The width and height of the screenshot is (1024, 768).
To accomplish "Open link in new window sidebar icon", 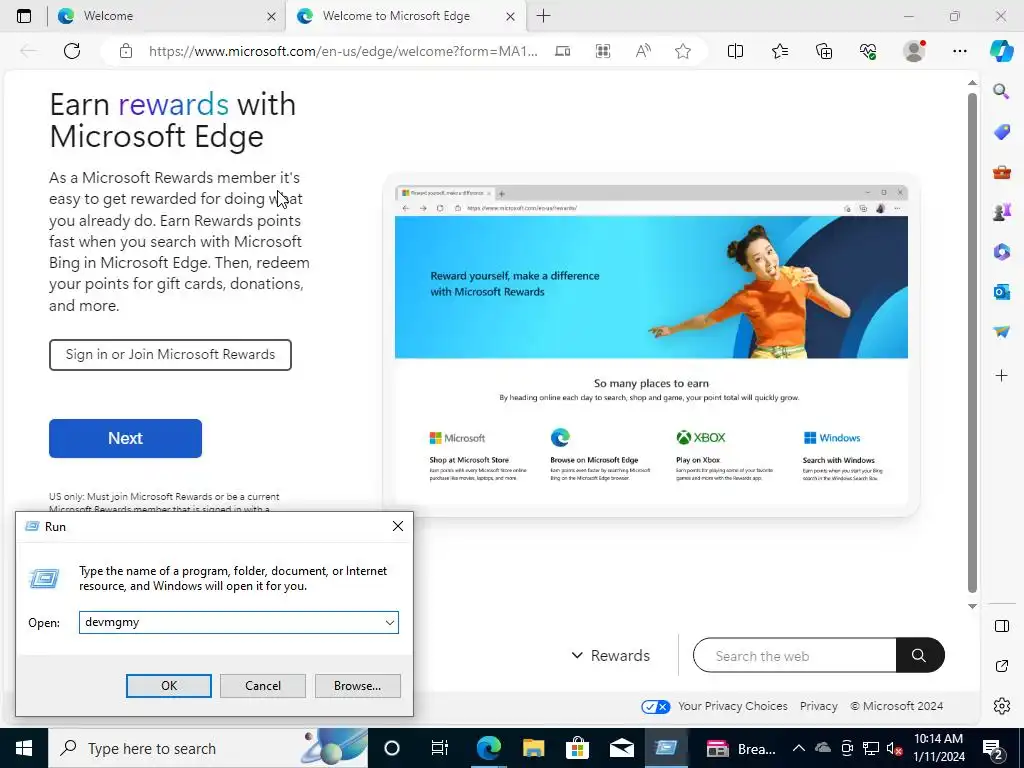I will tap(1002, 666).
